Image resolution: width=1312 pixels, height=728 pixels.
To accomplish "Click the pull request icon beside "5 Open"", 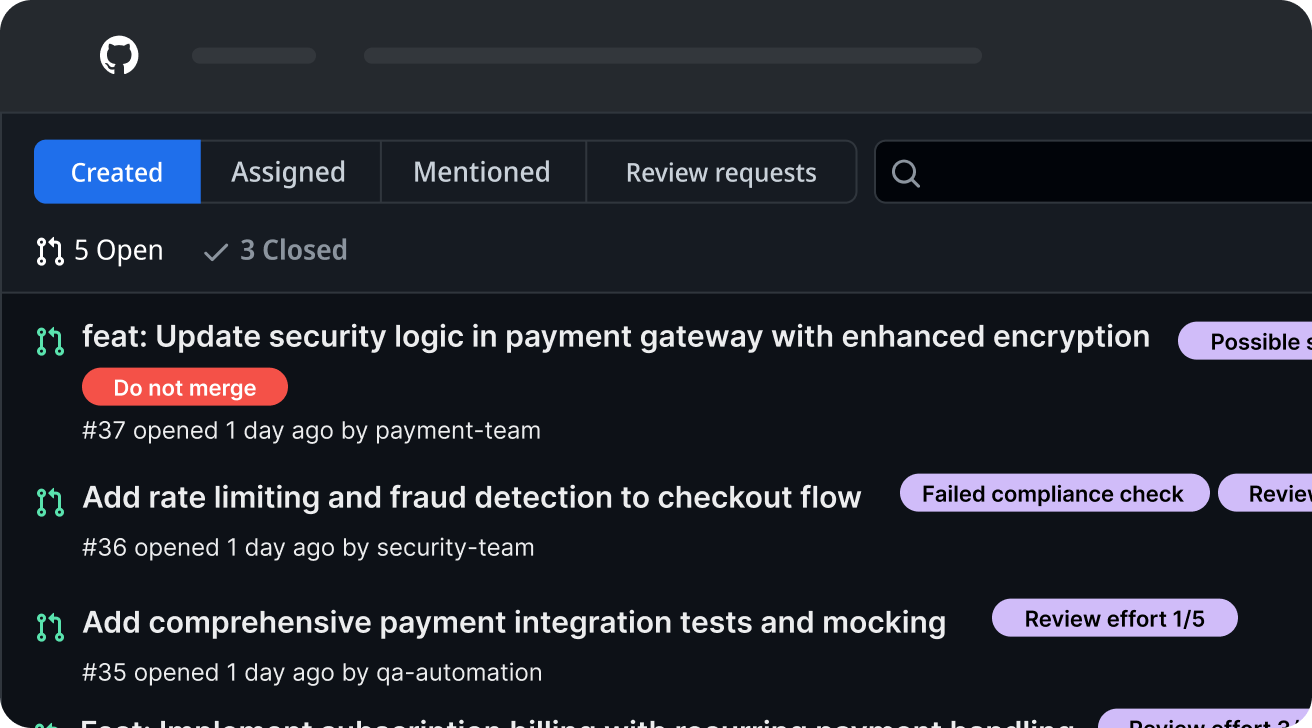I will click(x=48, y=250).
